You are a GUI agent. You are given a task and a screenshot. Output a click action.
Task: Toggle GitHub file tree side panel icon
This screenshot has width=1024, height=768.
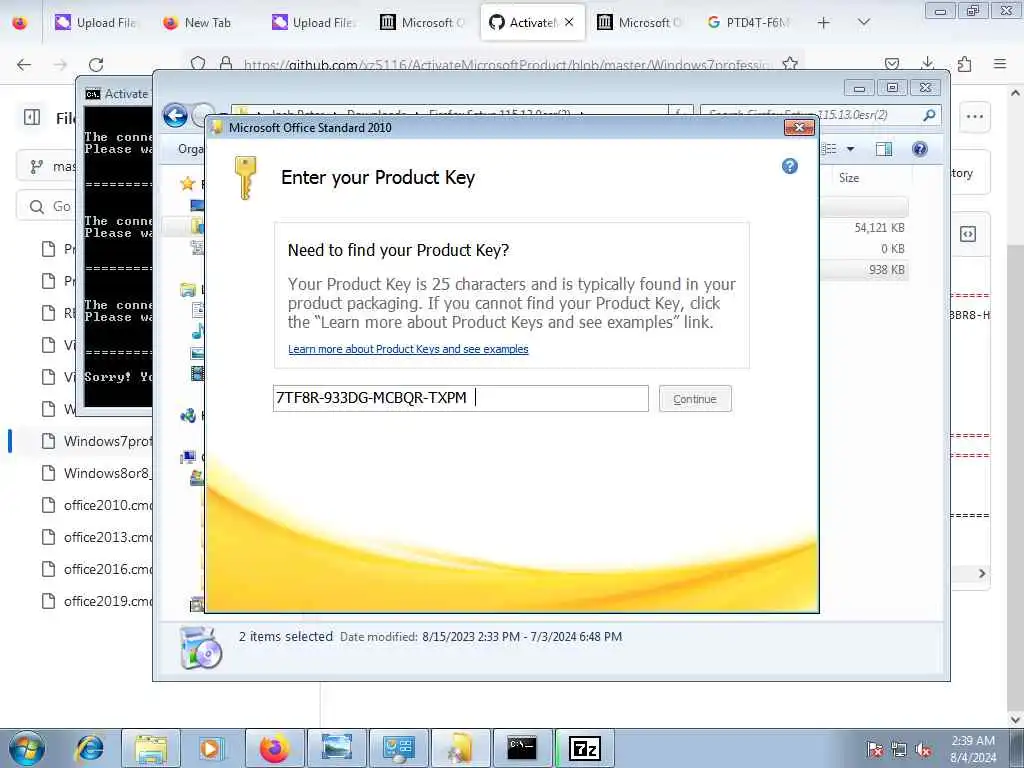pyautogui.click(x=32, y=117)
